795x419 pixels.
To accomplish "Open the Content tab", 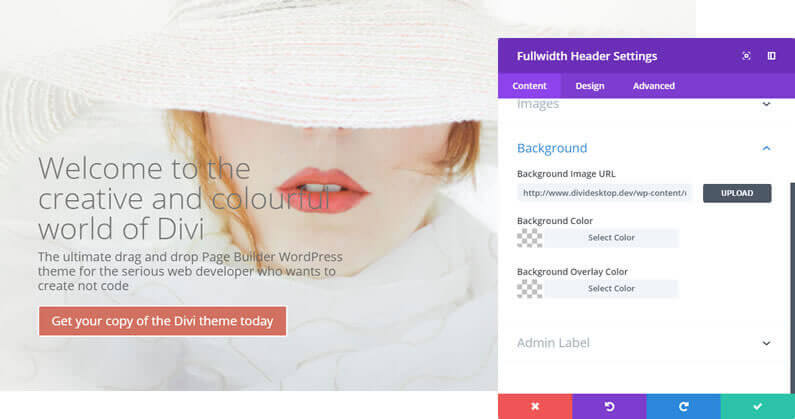I will click(529, 86).
